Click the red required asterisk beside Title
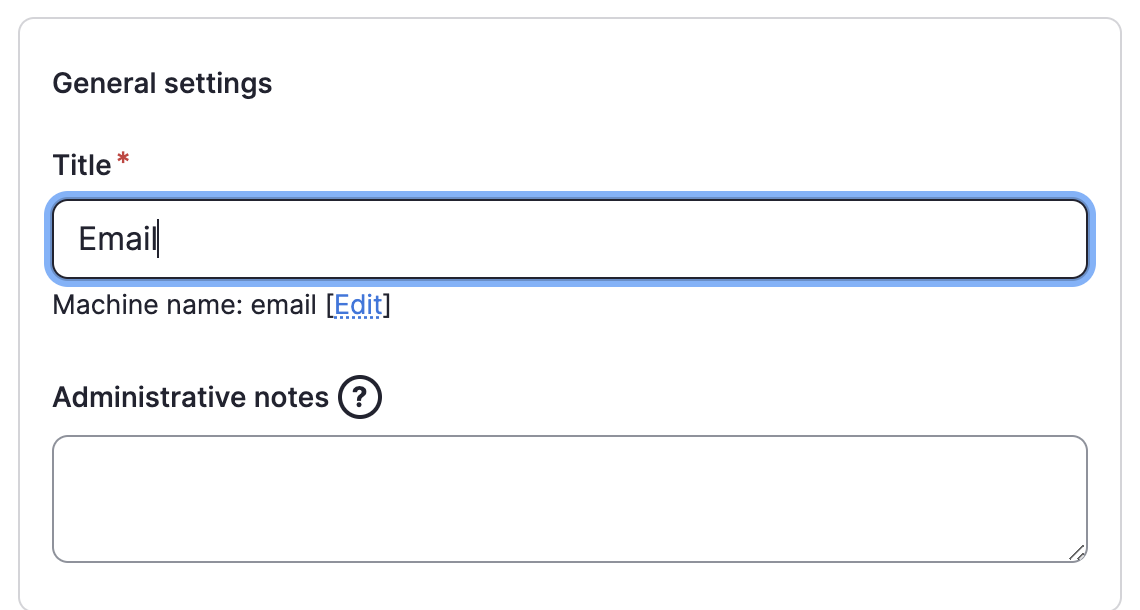 (122, 158)
